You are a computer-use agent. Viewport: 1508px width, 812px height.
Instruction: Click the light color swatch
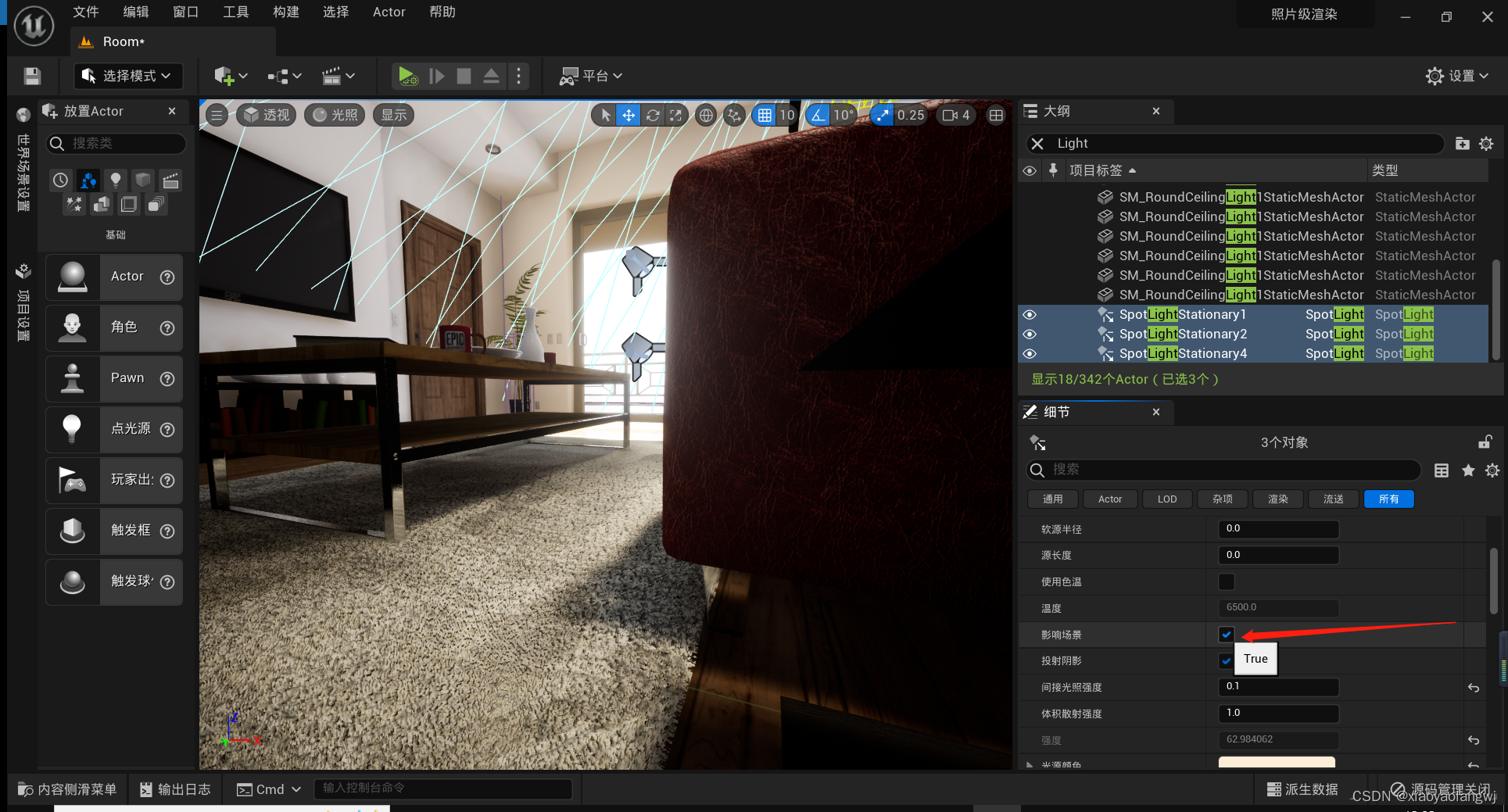[x=1277, y=762]
